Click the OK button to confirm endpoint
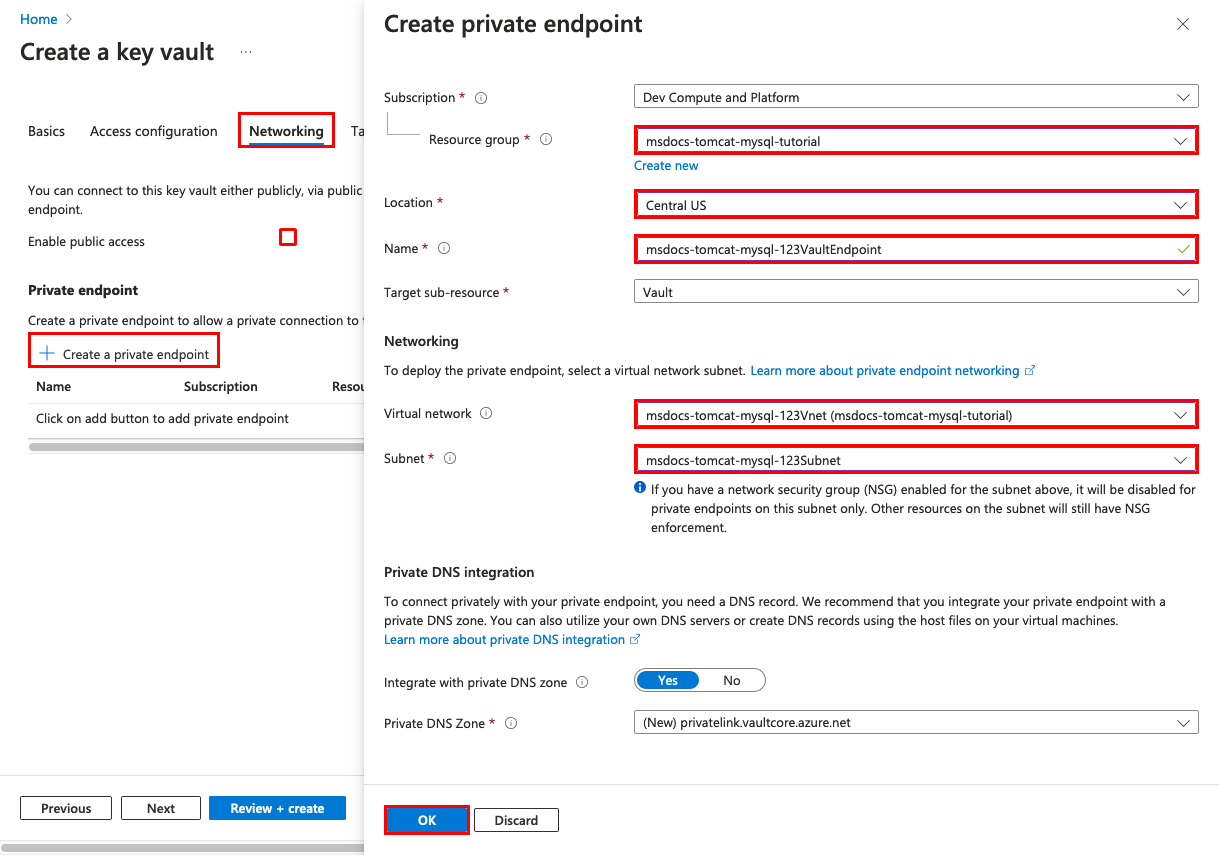This screenshot has height=855, width=1219. click(x=426, y=819)
